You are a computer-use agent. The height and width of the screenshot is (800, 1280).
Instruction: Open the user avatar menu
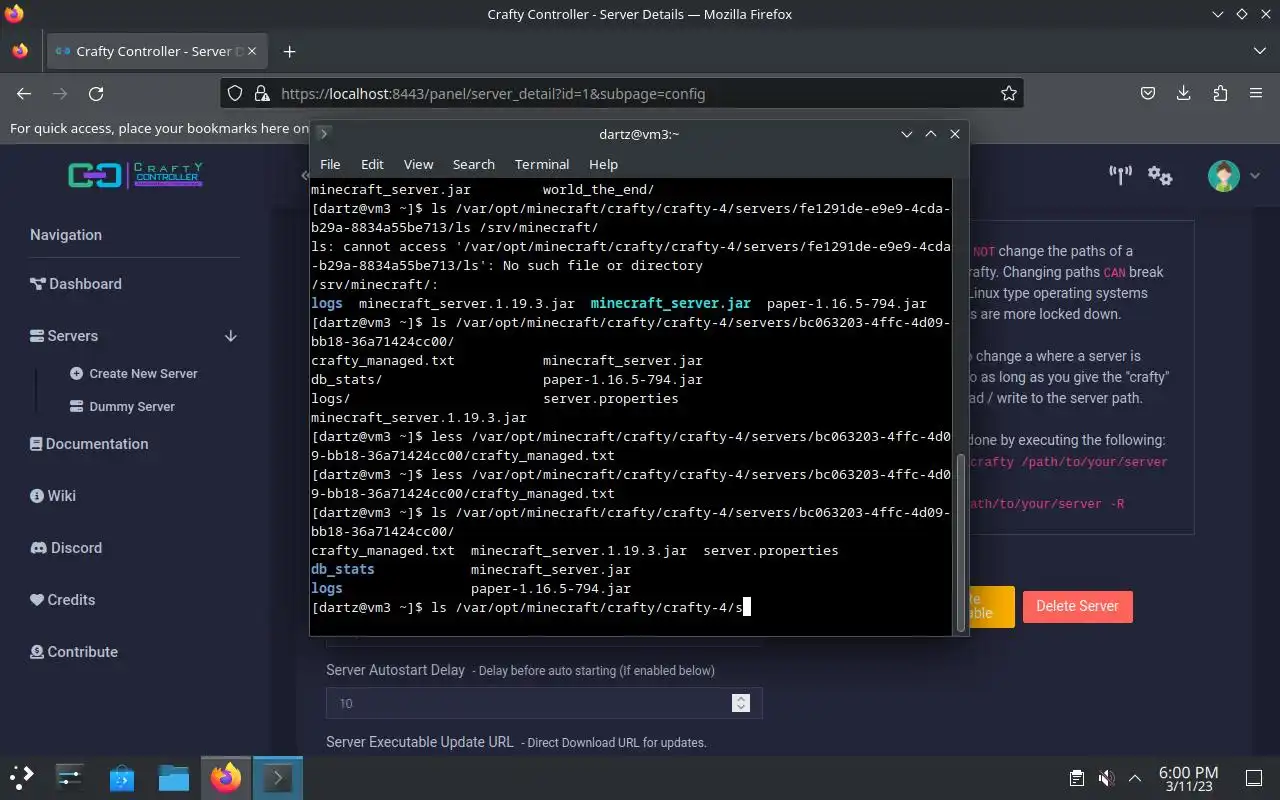coord(1233,175)
